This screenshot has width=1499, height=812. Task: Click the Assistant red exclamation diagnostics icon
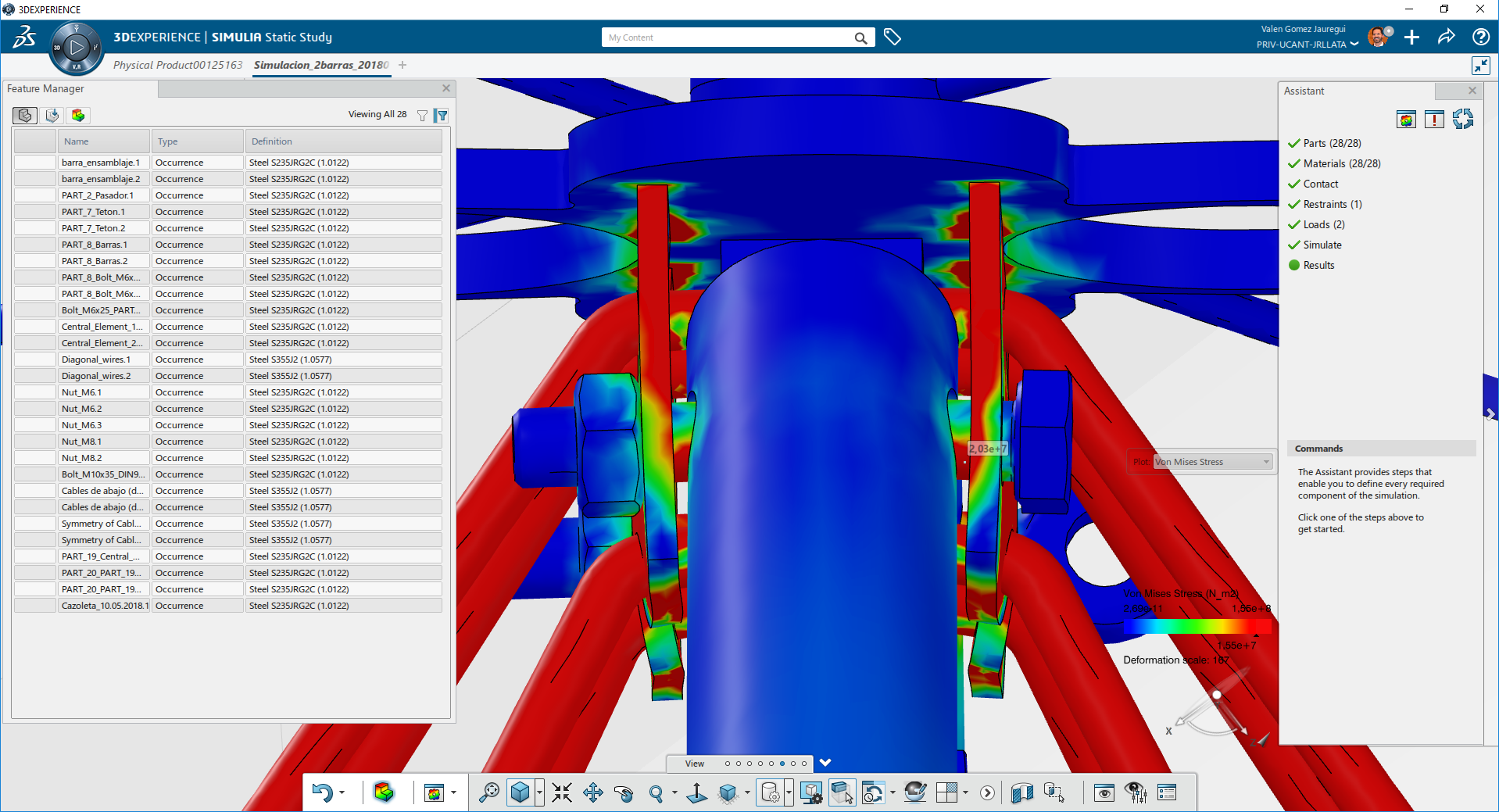(x=1434, y=120)
